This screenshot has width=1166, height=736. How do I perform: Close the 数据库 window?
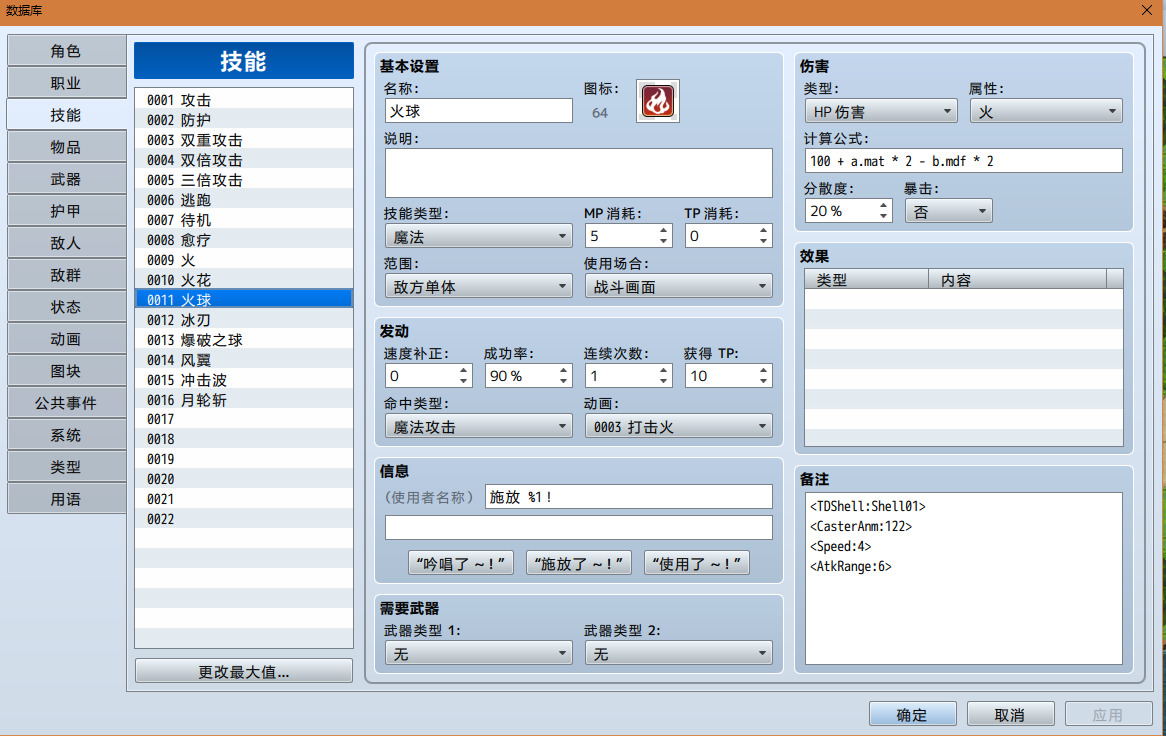point(1147,10)
